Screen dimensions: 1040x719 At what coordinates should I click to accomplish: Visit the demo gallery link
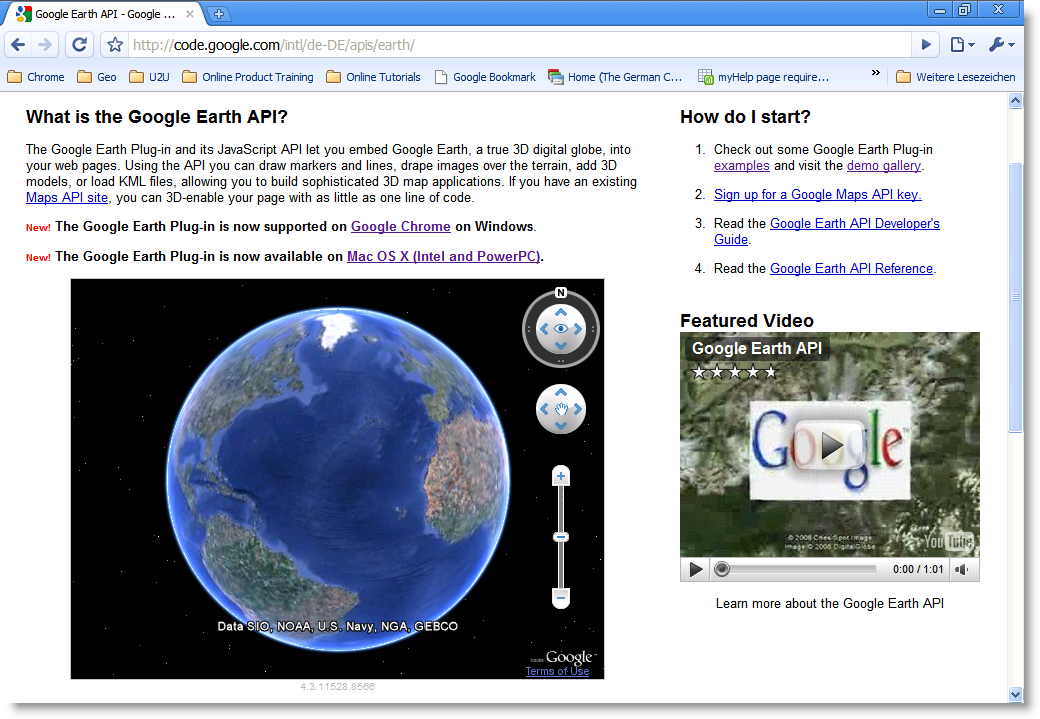coord(883,165)
